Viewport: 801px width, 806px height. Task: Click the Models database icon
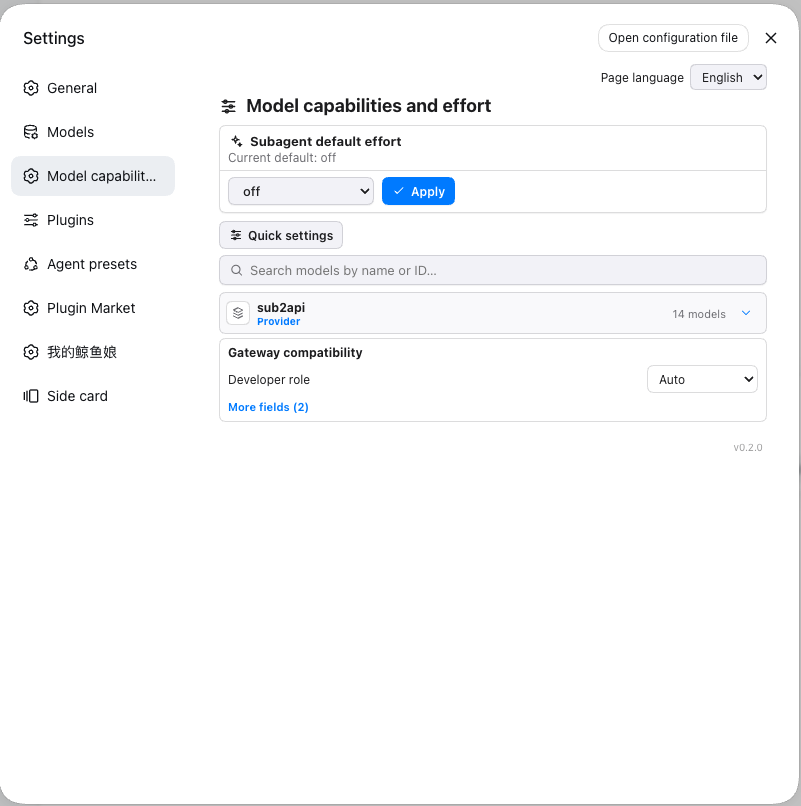pos(31,132)
